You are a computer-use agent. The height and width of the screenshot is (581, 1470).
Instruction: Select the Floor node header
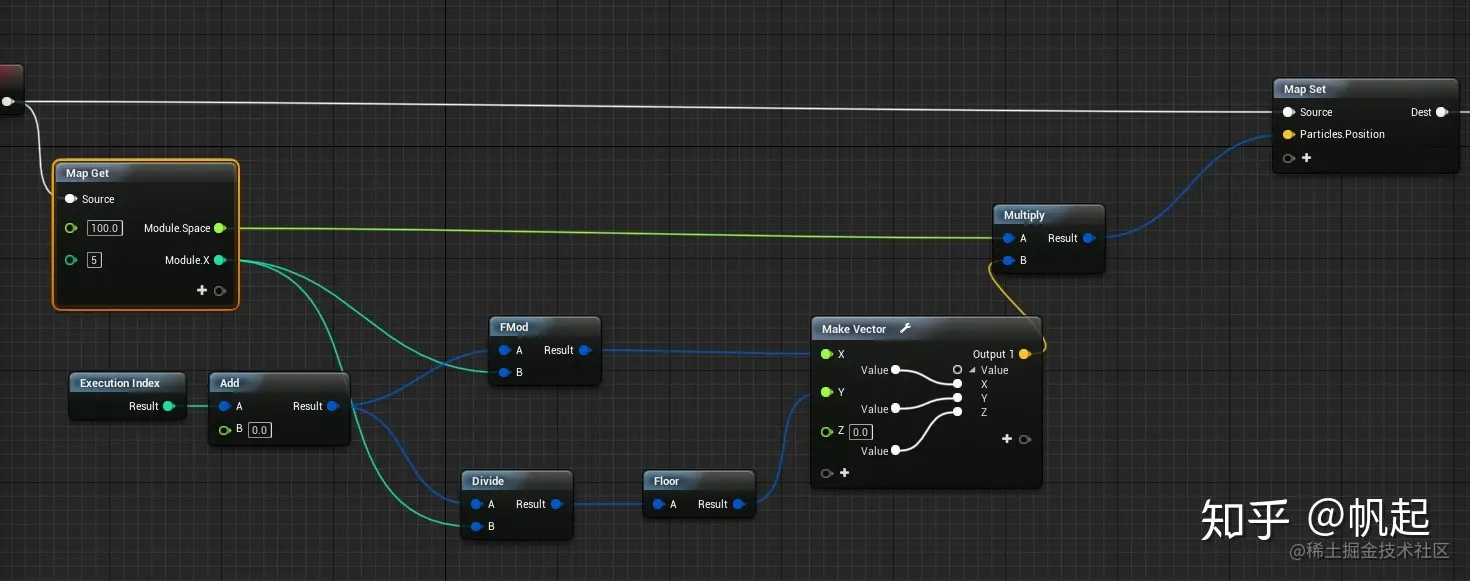point(699,481)
